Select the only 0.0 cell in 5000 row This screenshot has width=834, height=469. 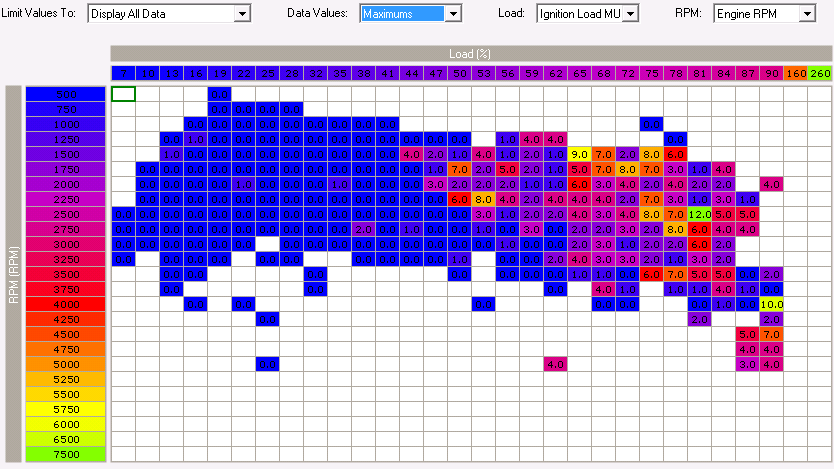point(267,365)
